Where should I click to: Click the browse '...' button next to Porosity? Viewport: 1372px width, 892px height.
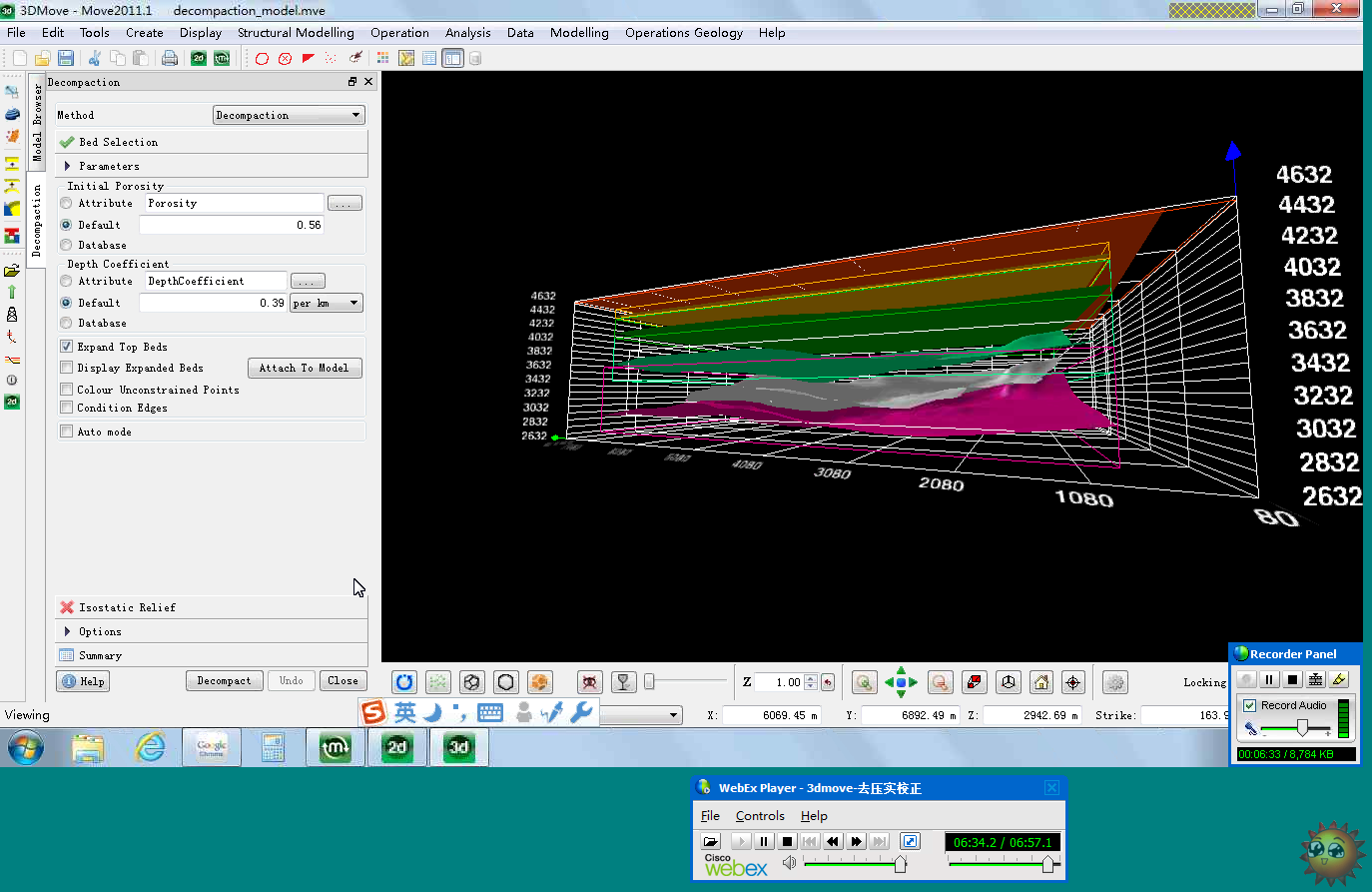click(344, 203)
